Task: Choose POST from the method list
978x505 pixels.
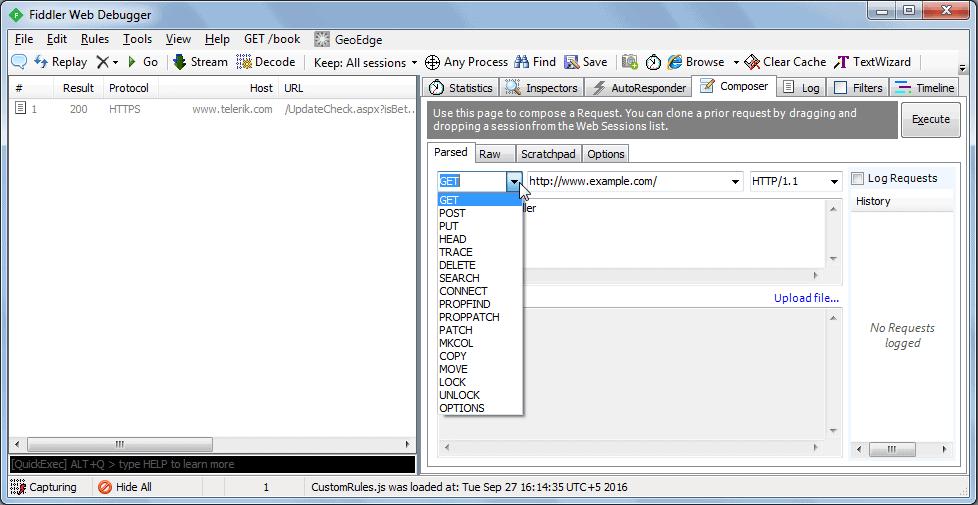Action: (x=480, y=213)
